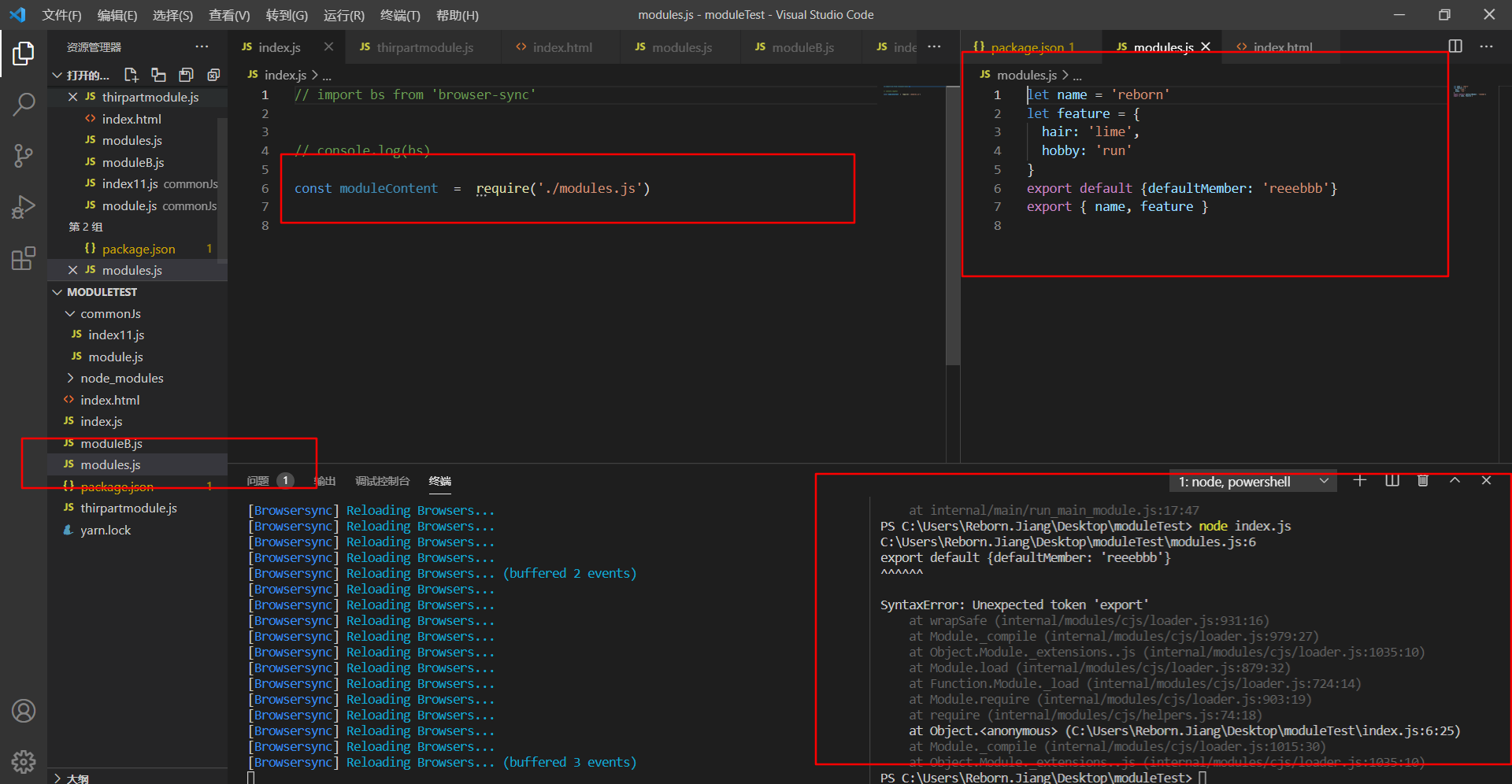This screenshot has height=784, width=1512.
Task: Open the Run and Debug view
Action: tap(24, 207)
